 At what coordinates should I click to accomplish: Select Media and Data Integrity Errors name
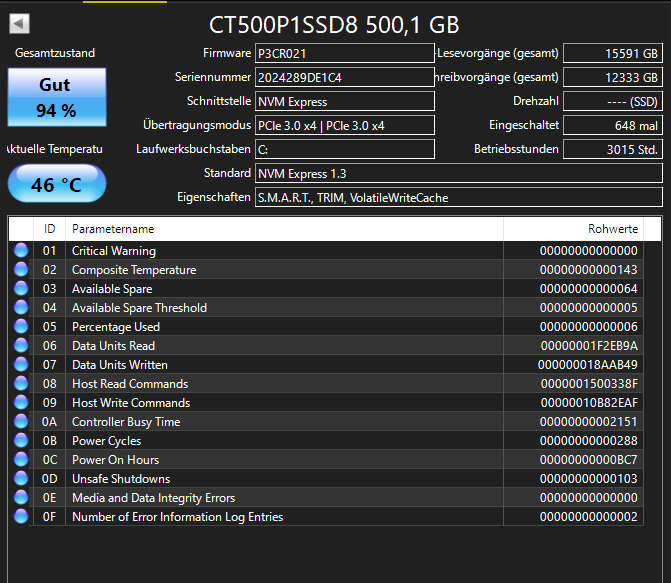[154, 498]
